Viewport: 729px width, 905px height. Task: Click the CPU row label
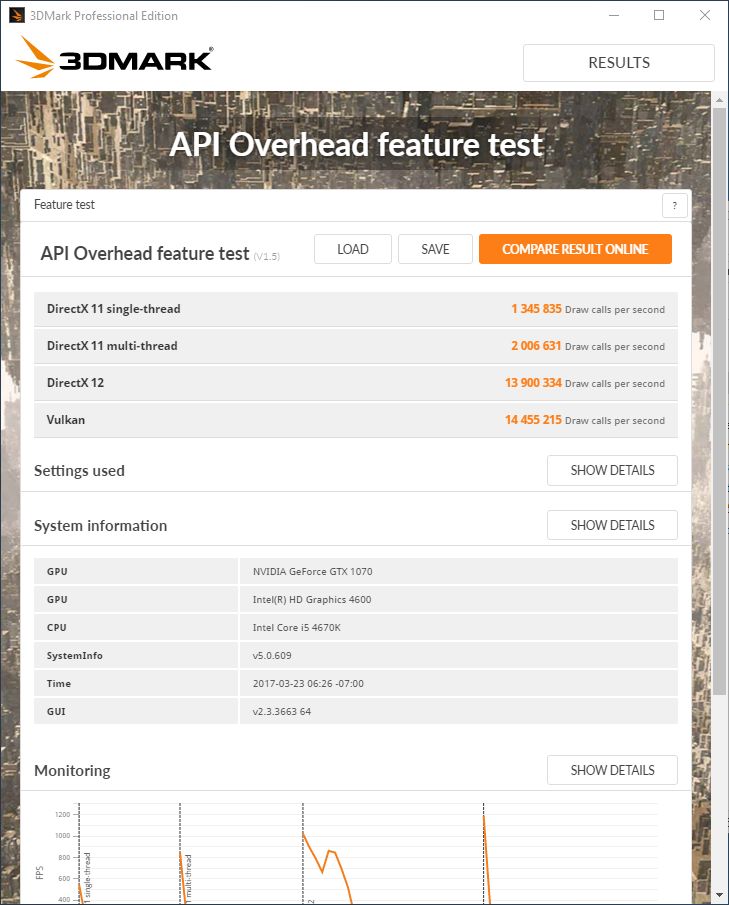click(57, 627)
